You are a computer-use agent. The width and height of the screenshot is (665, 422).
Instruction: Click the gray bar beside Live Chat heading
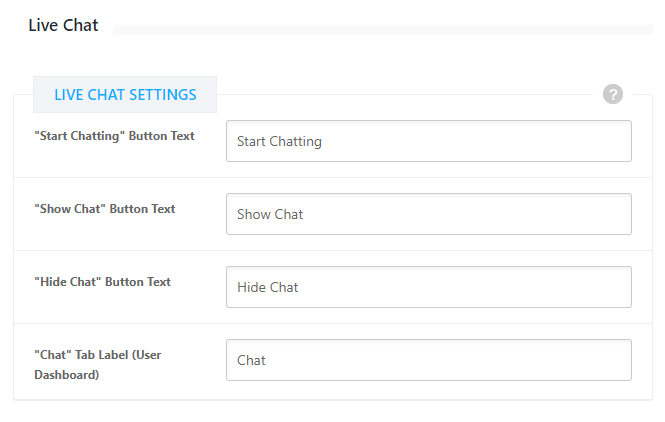pos(380,30)
